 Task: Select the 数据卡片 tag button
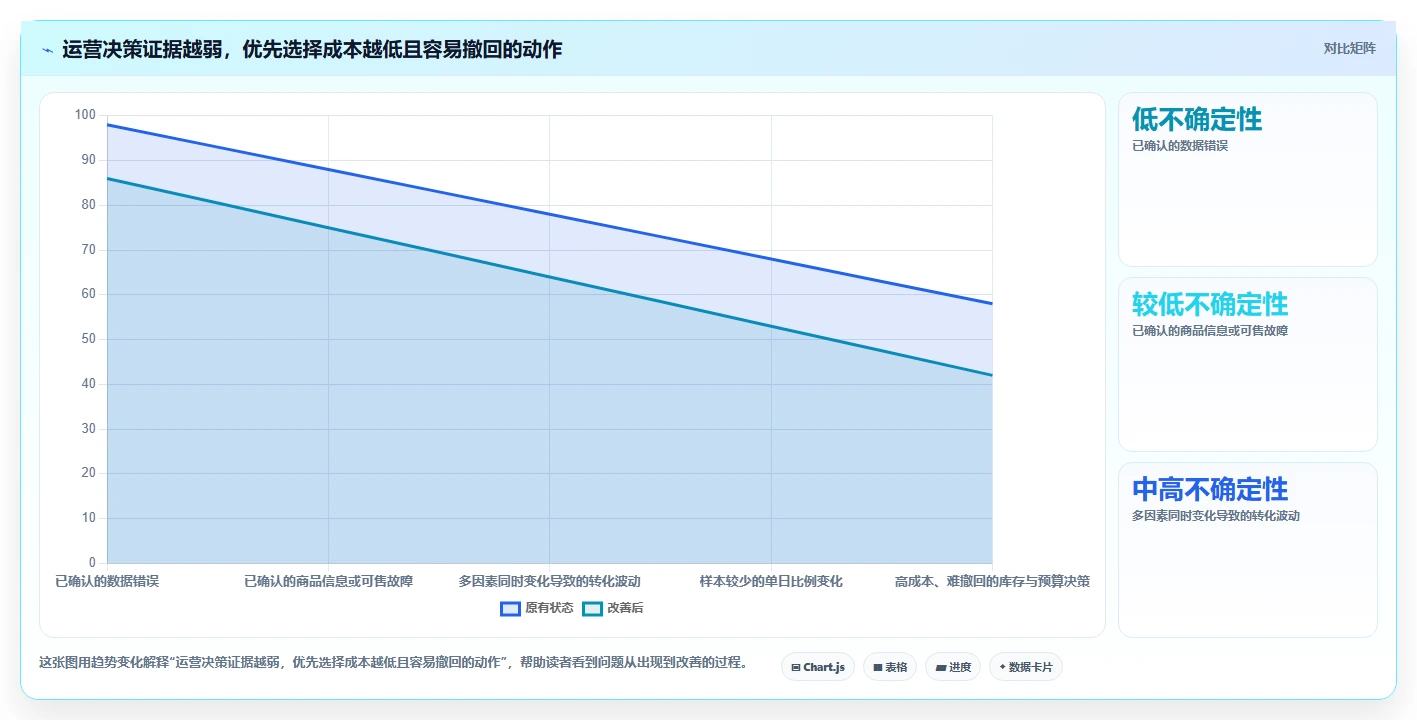[x=1026, y=667]
